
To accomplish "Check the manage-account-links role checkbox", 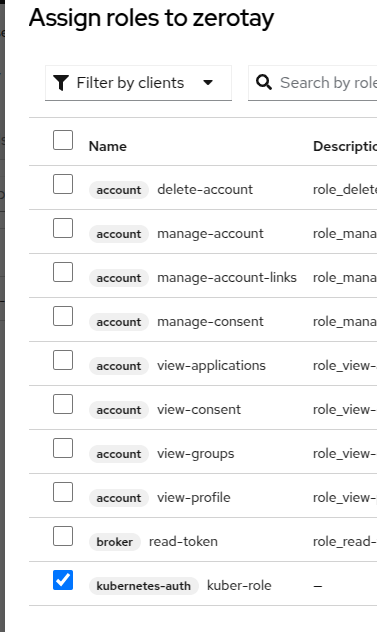I will click(63, 272).
